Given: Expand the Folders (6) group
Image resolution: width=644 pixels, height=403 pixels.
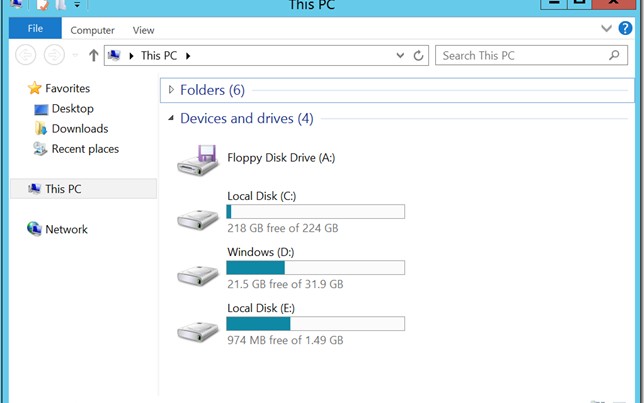Looking at the screenshot, I should [171, 90].
